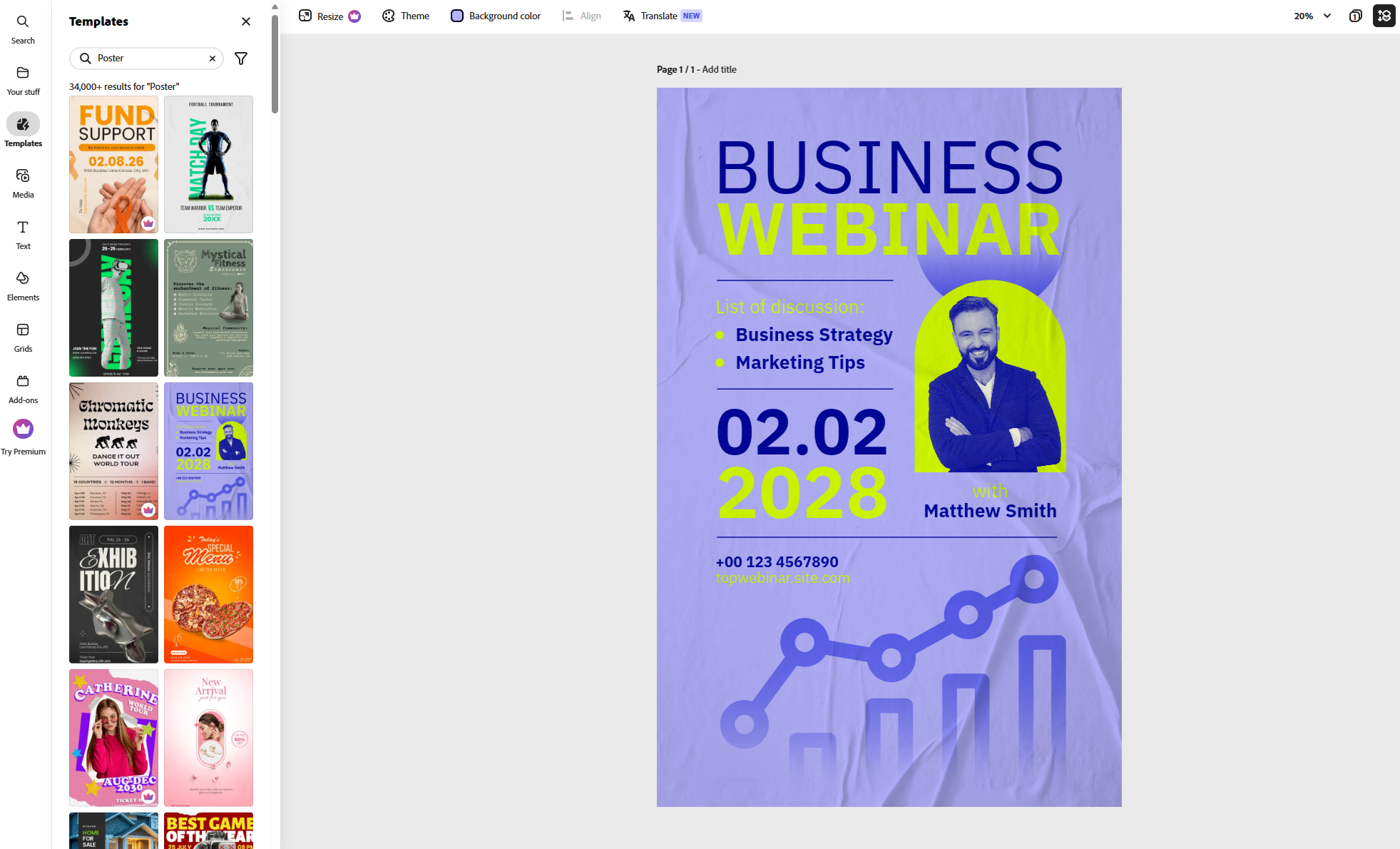Expand the zoom percentage dropdown
1400x849 pixels.
click(1327, 16)
